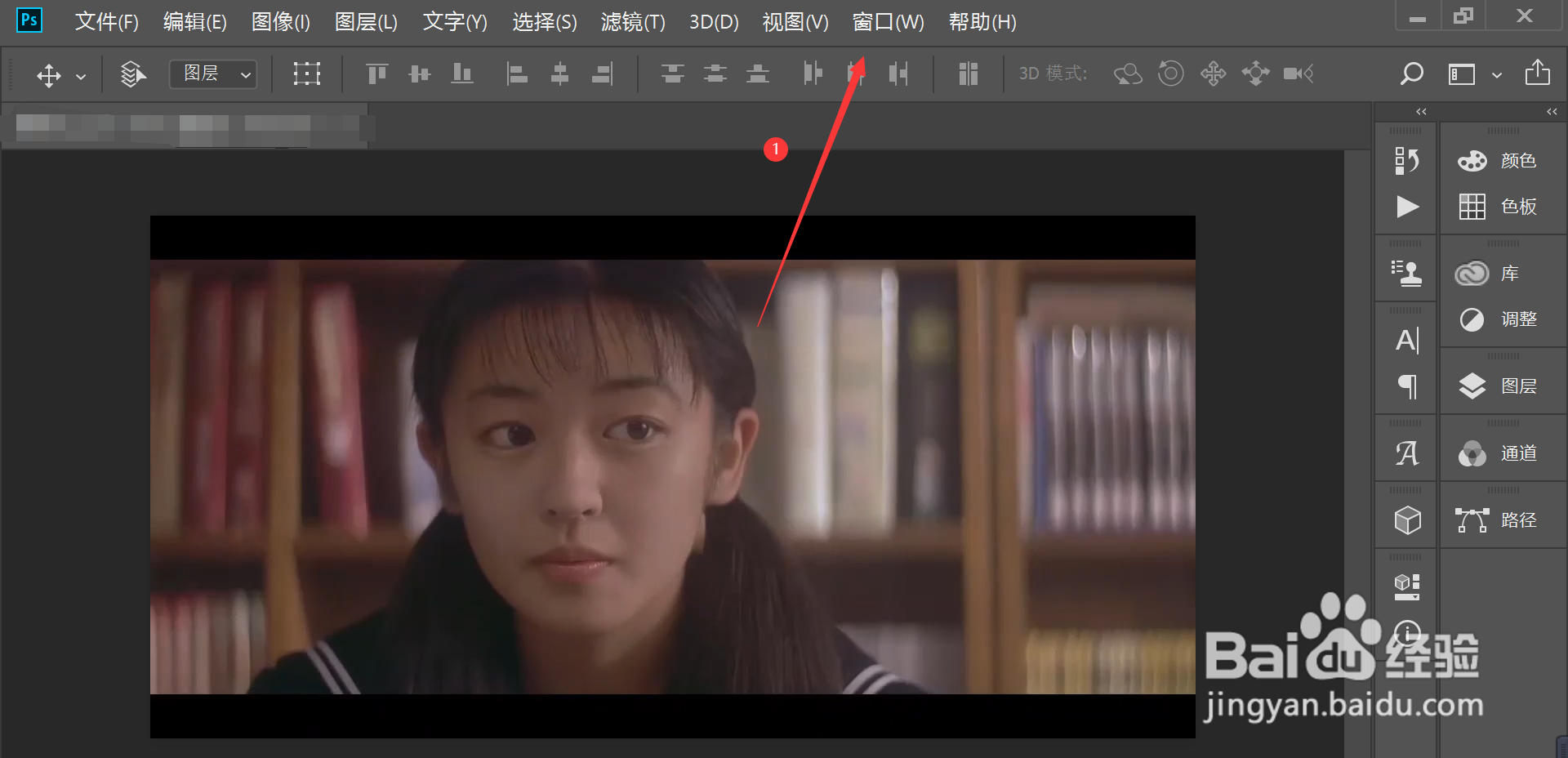Select the blurred document tab

pos(185,127)
